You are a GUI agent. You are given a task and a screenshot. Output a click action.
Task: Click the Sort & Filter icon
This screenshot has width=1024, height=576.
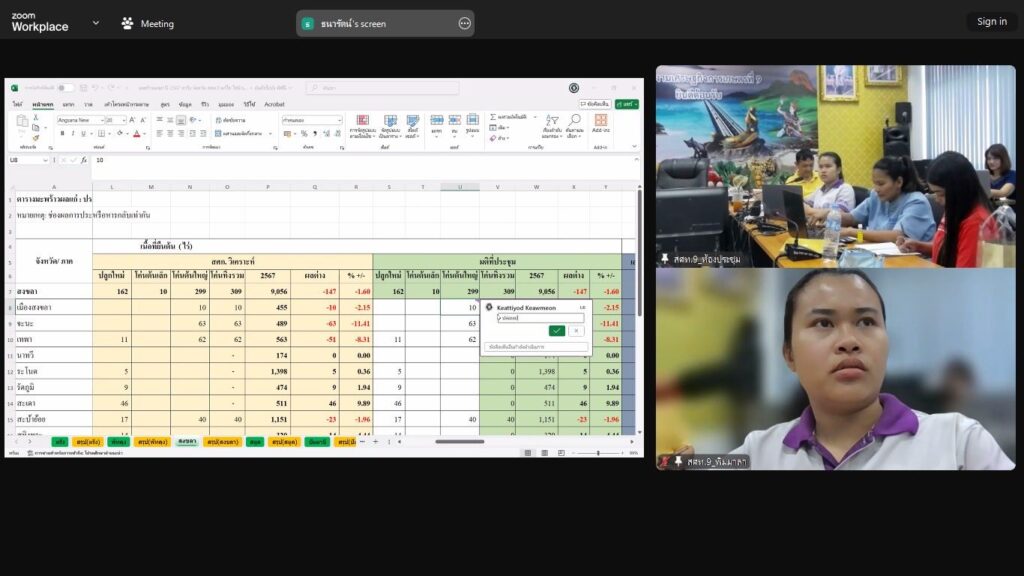click(551, 121)
